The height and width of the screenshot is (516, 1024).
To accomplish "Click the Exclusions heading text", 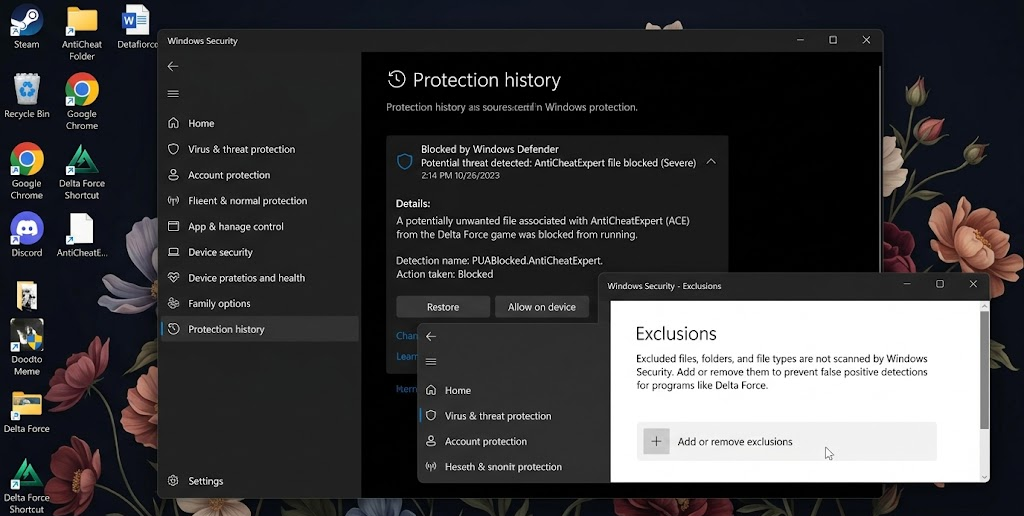I will 676,334.
